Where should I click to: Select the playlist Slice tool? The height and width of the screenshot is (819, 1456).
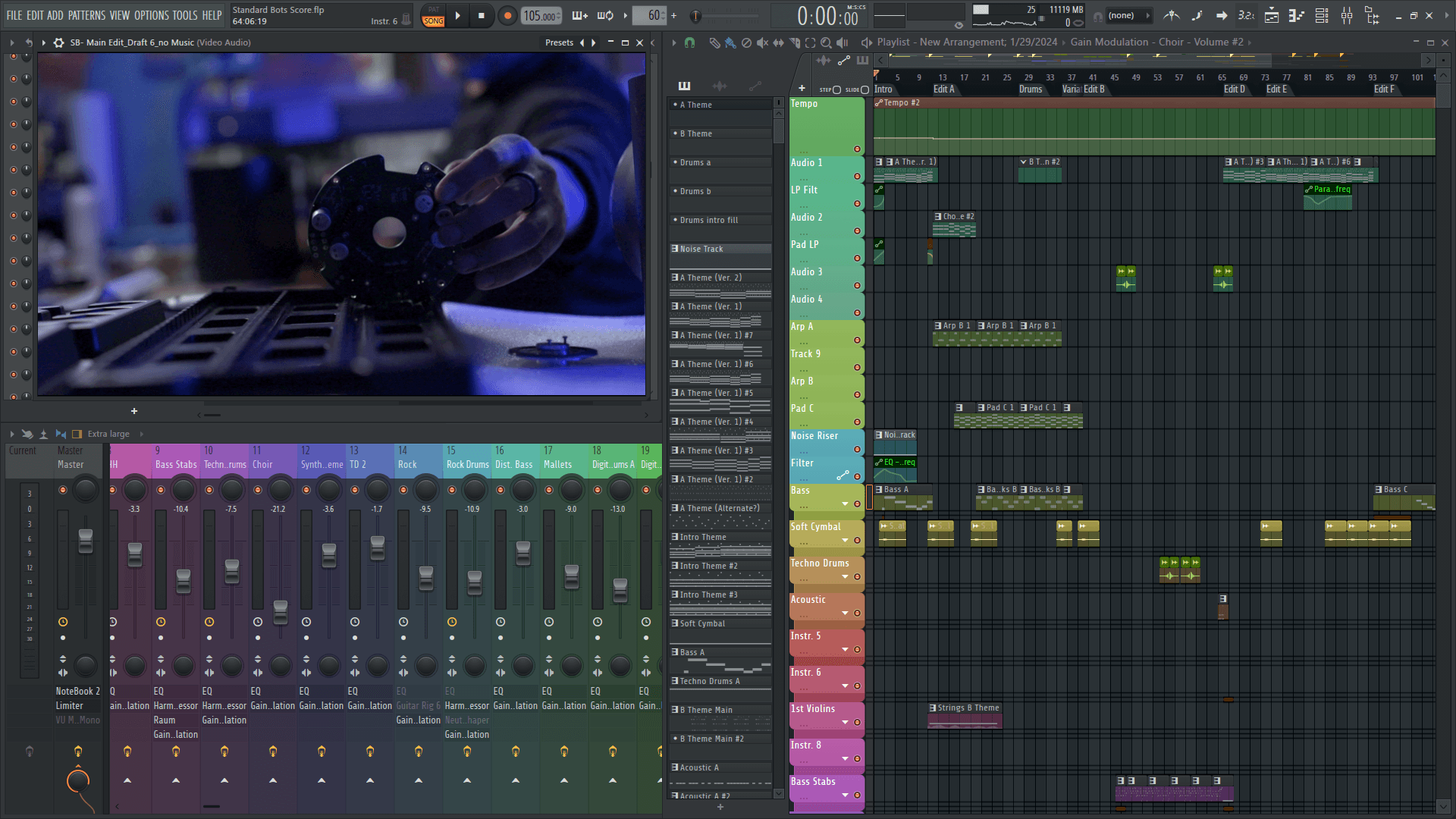pyautogui.click(x=794, y=43)
